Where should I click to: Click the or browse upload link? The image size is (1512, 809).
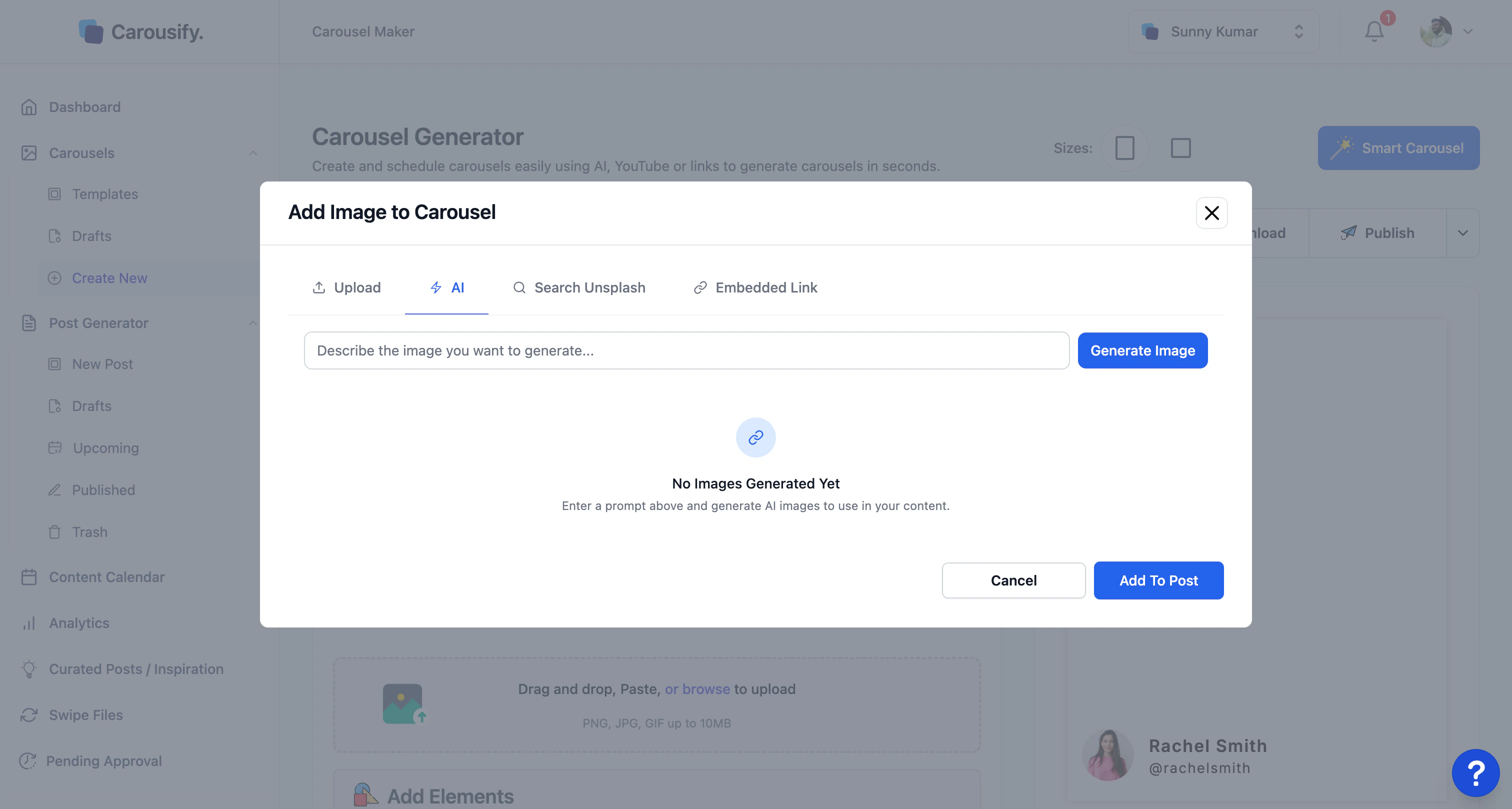696,688
